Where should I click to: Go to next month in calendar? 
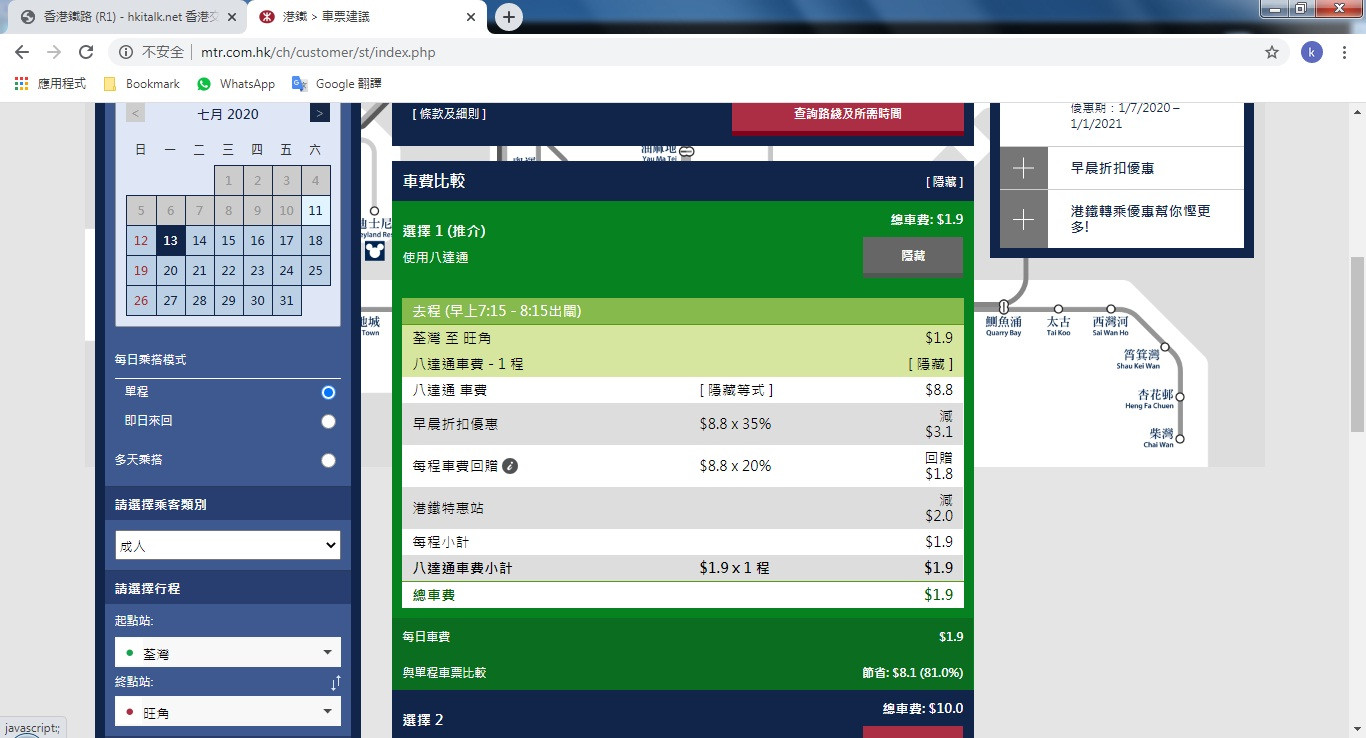point(319,113)
